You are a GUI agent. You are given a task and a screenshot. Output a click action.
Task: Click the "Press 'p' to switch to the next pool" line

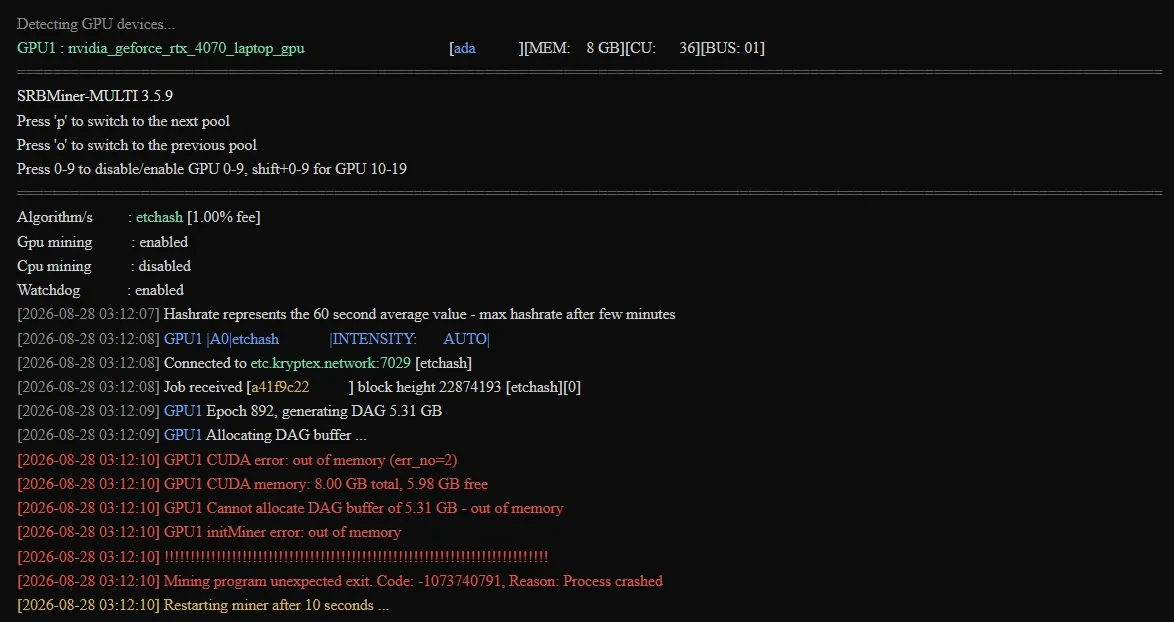point(123,121)
